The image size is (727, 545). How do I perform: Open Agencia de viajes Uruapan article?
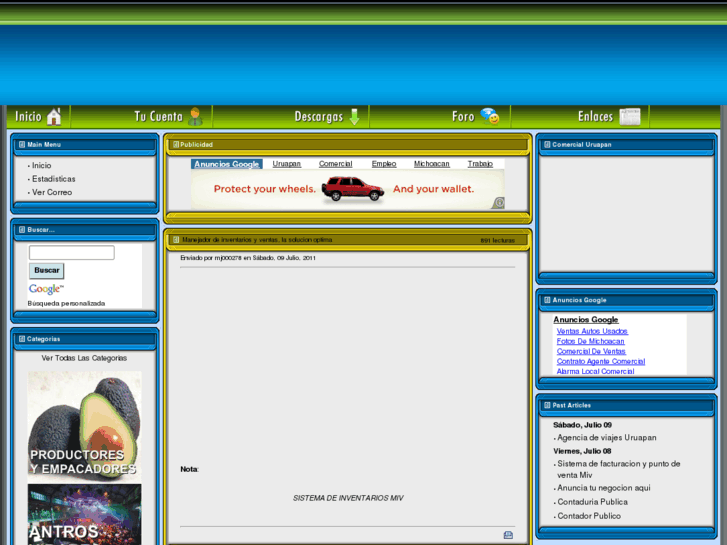pyautogui.click(x=606, y=438)
